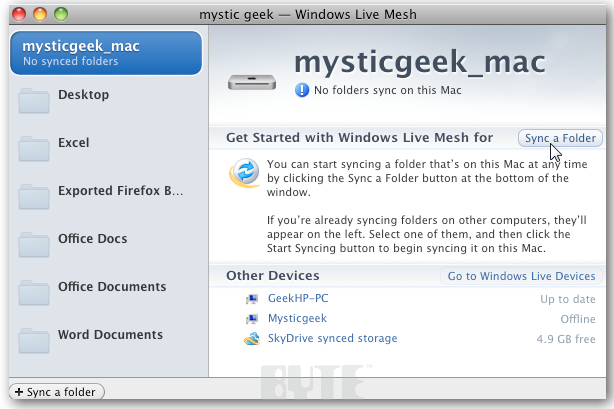Select Exported Firefox B… folder entry
The height and width of the screenshot is (409, 614).
(120, 191)
